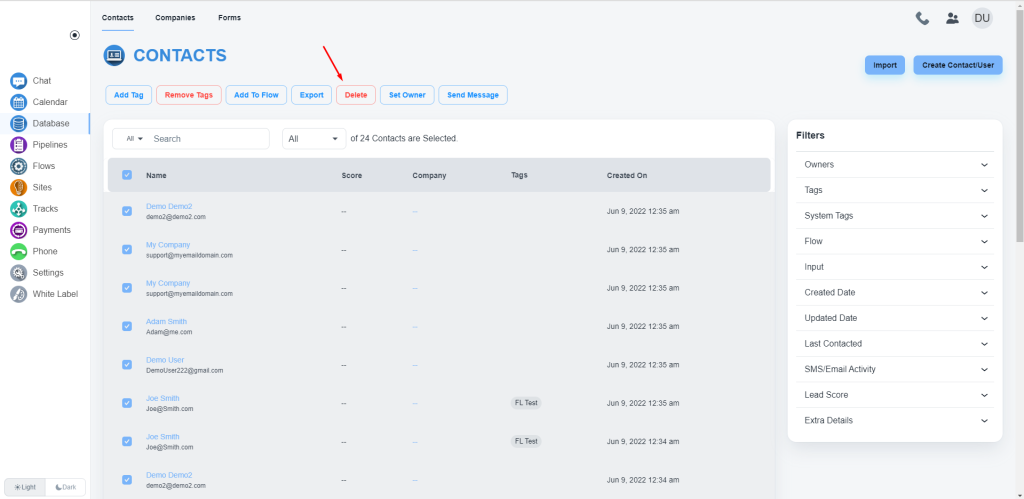This screenshot has height=499, width=1024.
Task: Click the Create Contact/User button
Action: [x=957, y=65]
